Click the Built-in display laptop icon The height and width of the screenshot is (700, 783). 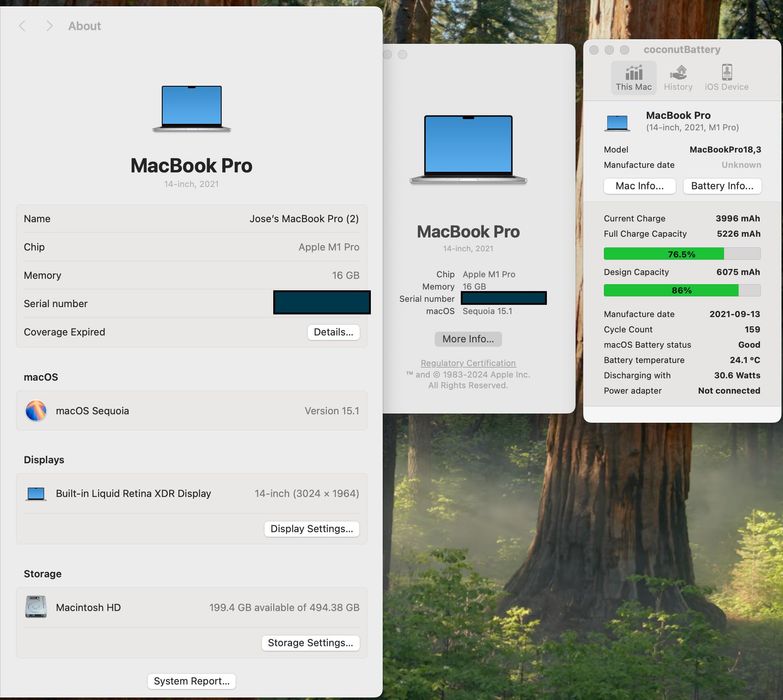pos(36,494)
